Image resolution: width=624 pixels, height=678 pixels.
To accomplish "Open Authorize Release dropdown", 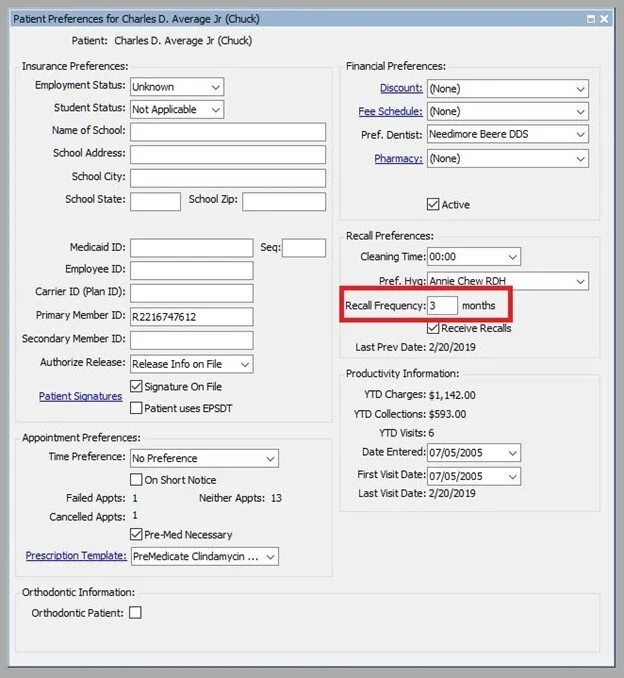I will [x=192, y=364].
